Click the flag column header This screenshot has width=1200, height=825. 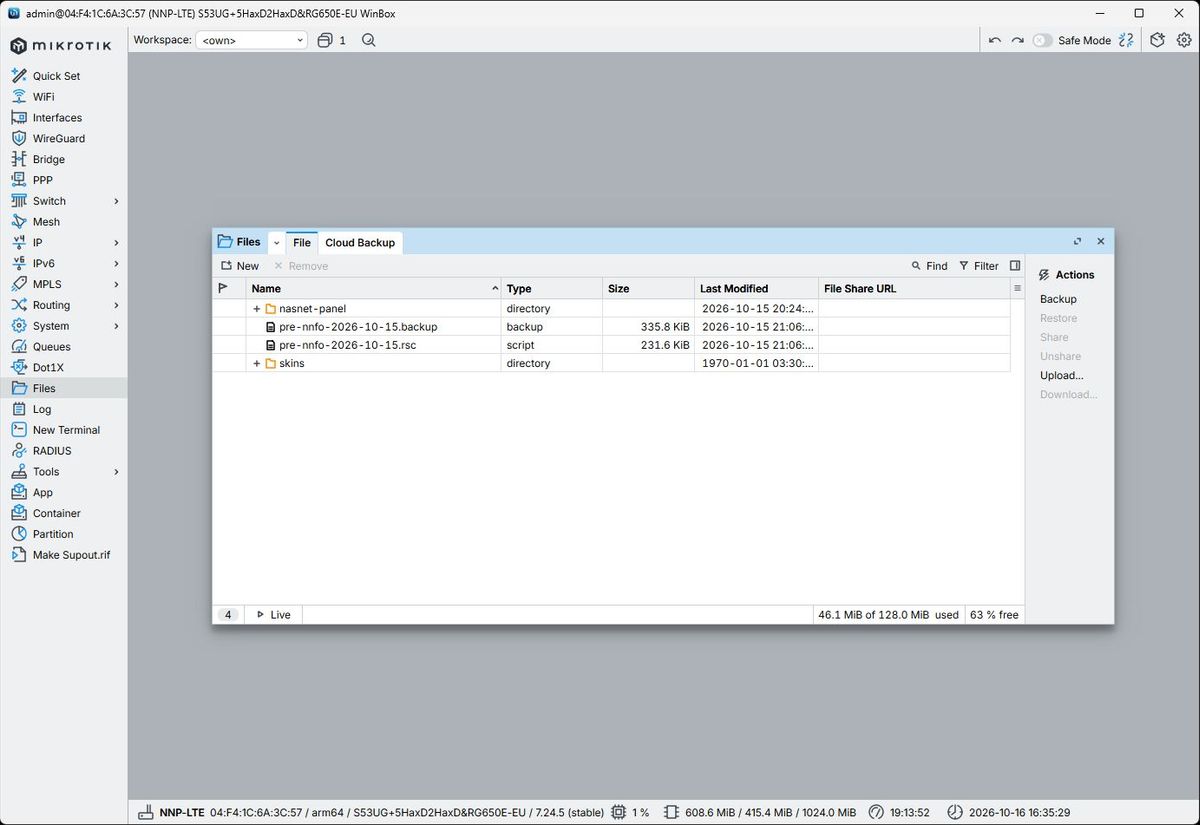[229, 289]
